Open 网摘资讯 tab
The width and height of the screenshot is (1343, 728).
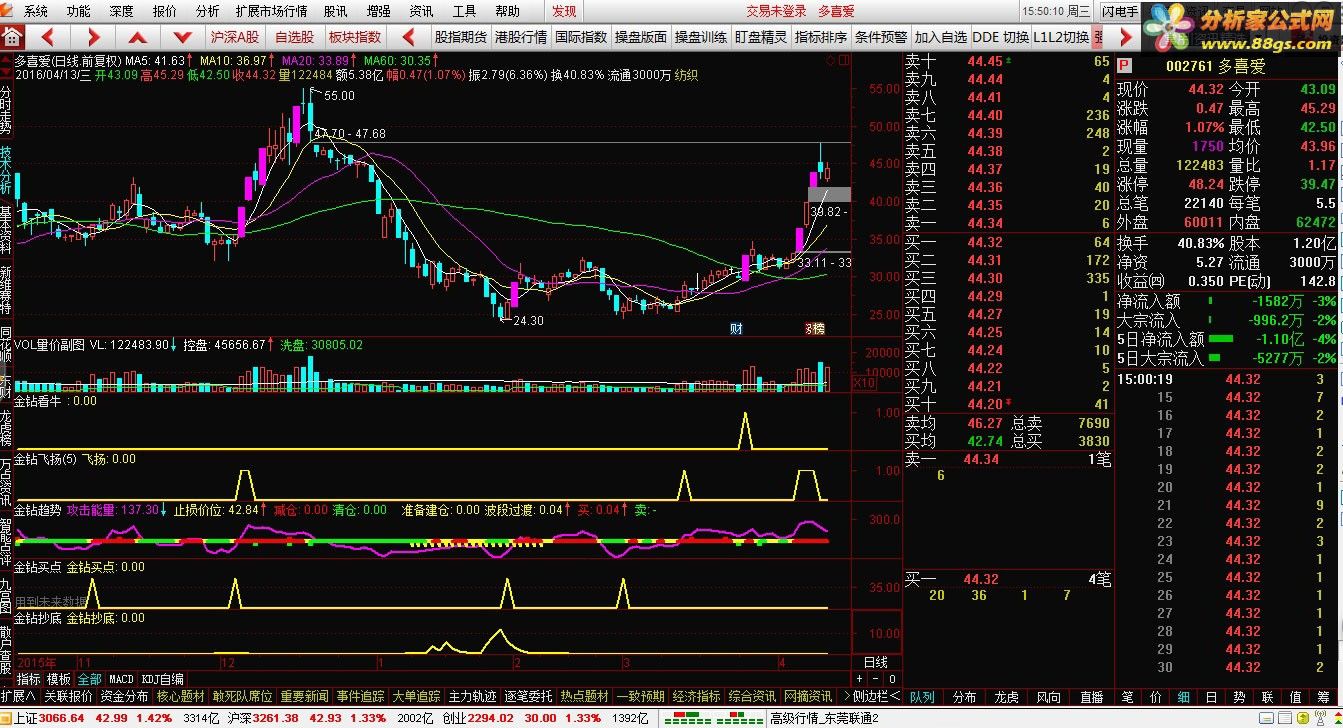(808, 696)
